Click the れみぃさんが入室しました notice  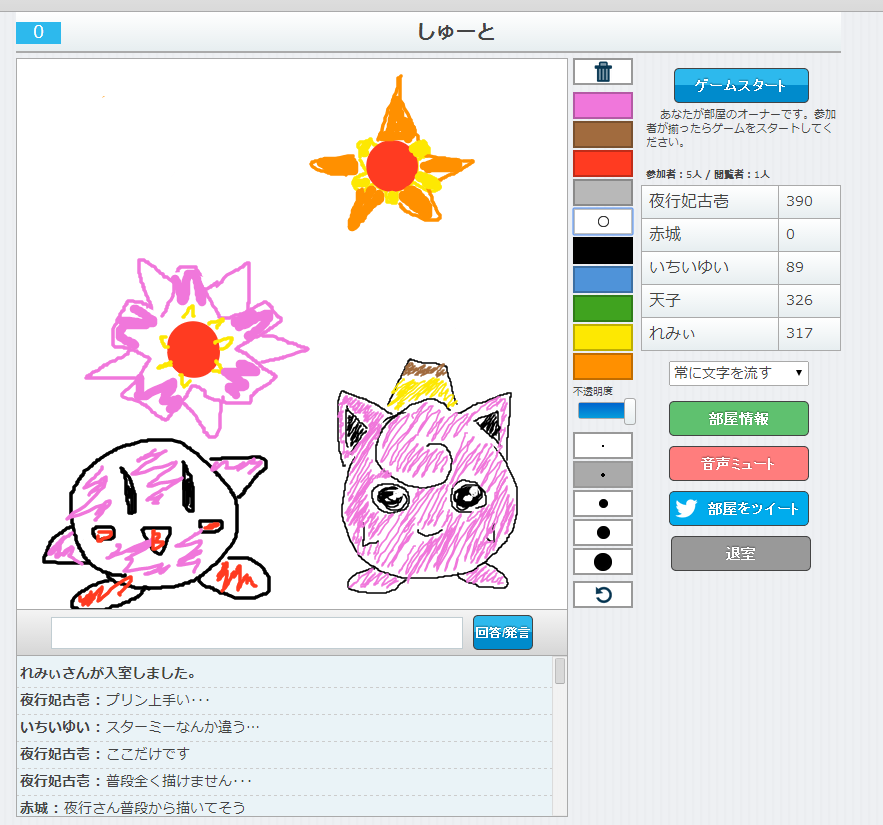coord(108,673)
